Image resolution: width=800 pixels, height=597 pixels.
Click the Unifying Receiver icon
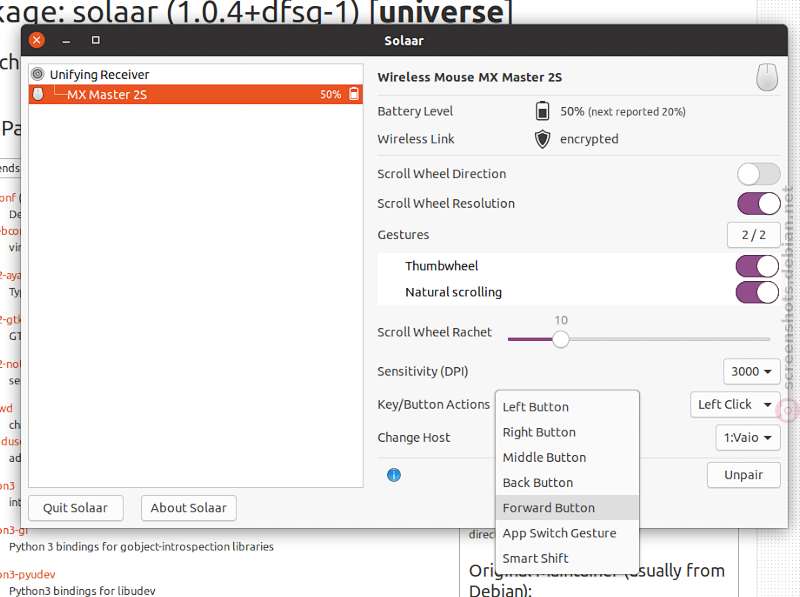pyautogui.click(x=38, y=74)
